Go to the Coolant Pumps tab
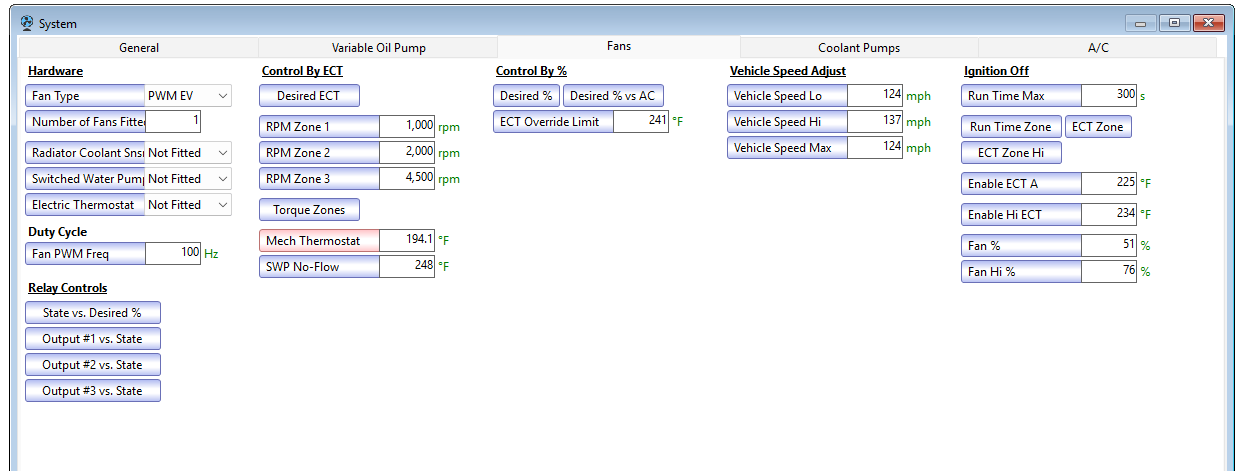The width and height of the screenshot is (1252, 471). 859,48
